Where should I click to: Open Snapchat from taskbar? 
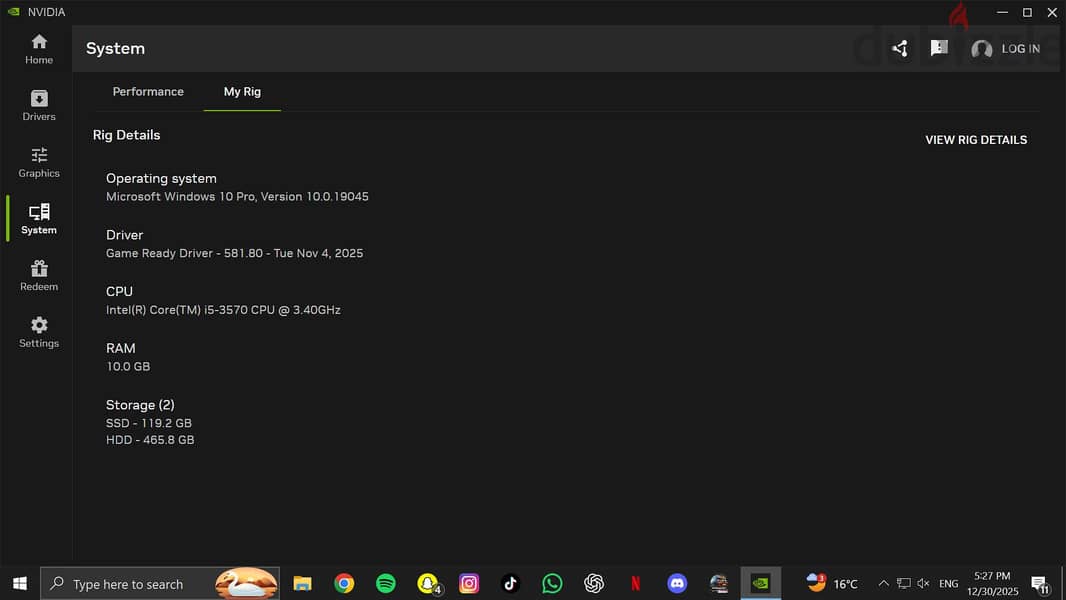pyautogui.click(x=428, y=584)
